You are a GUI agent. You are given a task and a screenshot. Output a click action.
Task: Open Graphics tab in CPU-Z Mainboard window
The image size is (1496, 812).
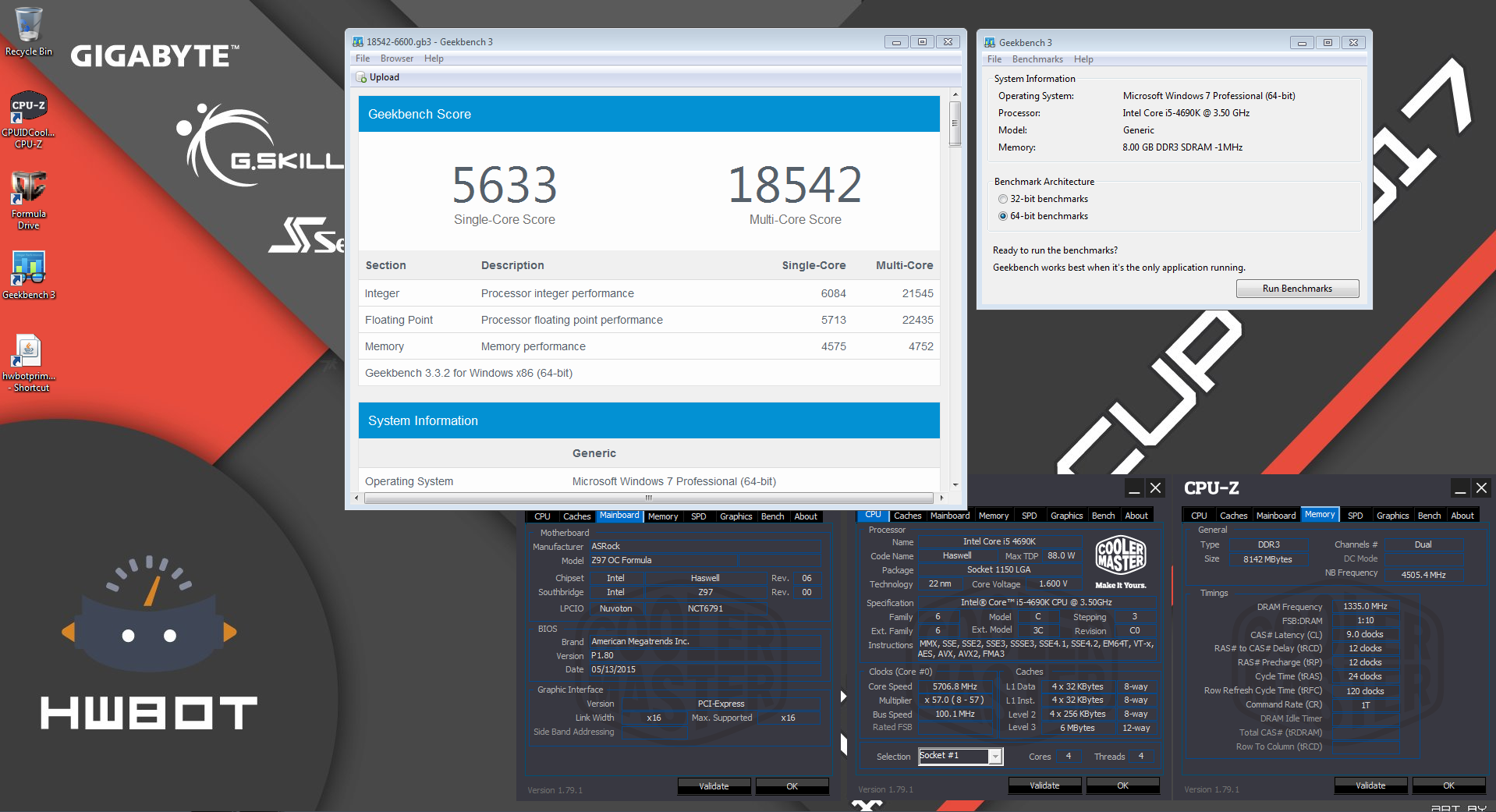click(736, 516)
